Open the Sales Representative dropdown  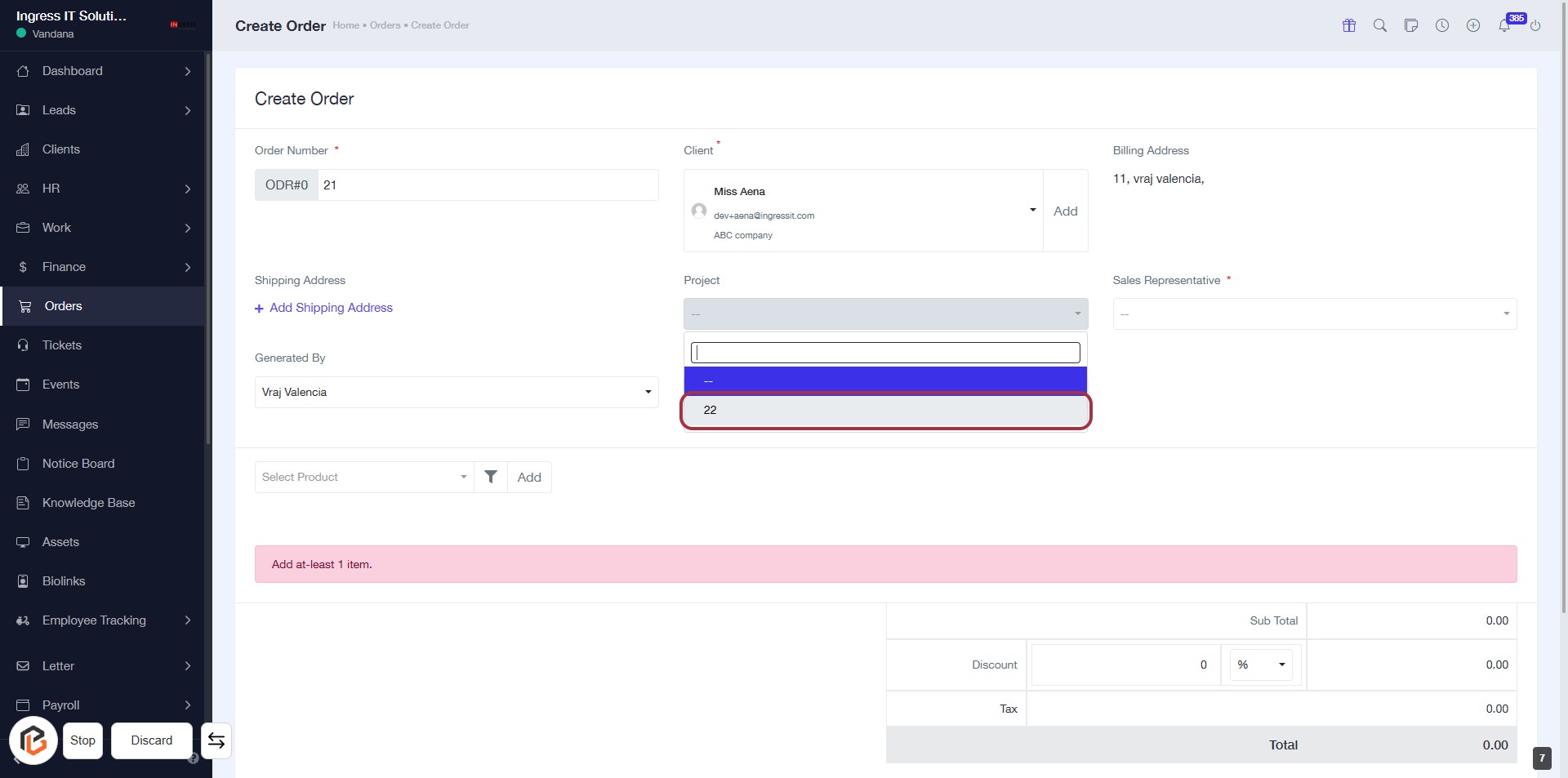[x=1314, y=314]
